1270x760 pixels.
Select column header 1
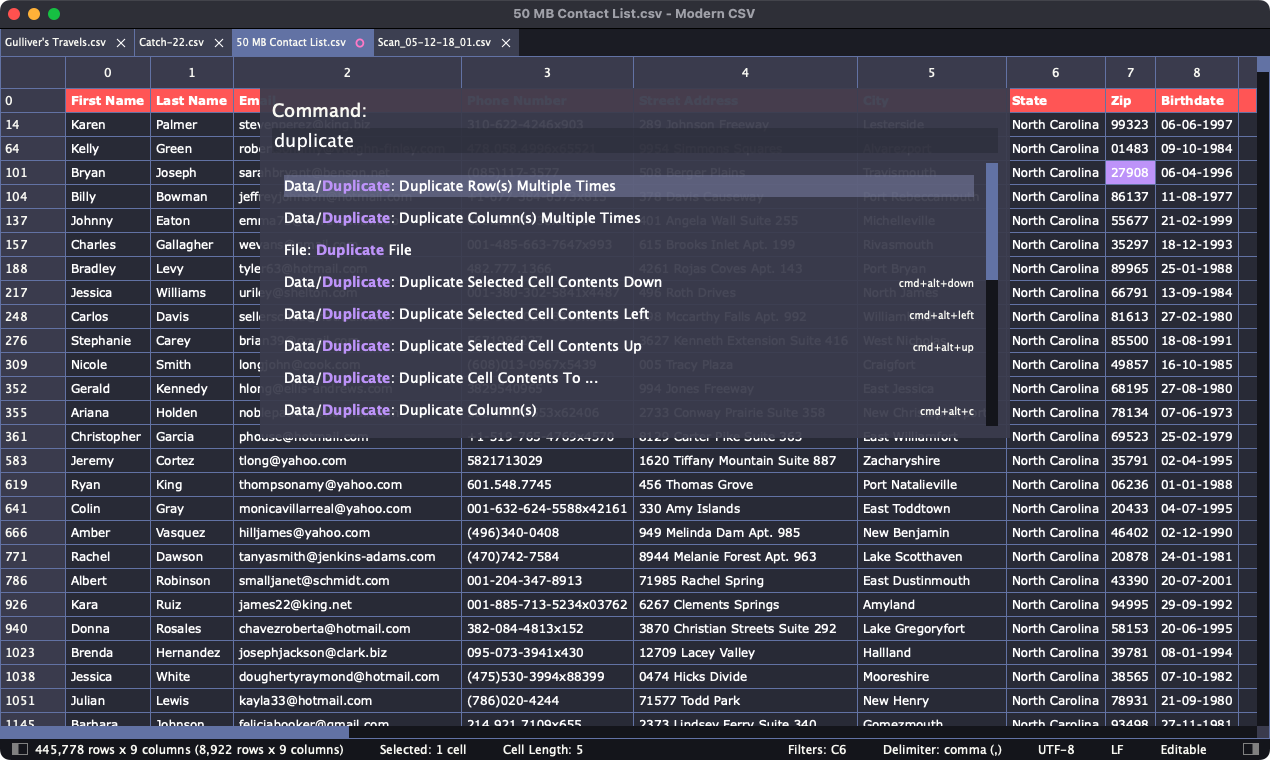point(192,72)
